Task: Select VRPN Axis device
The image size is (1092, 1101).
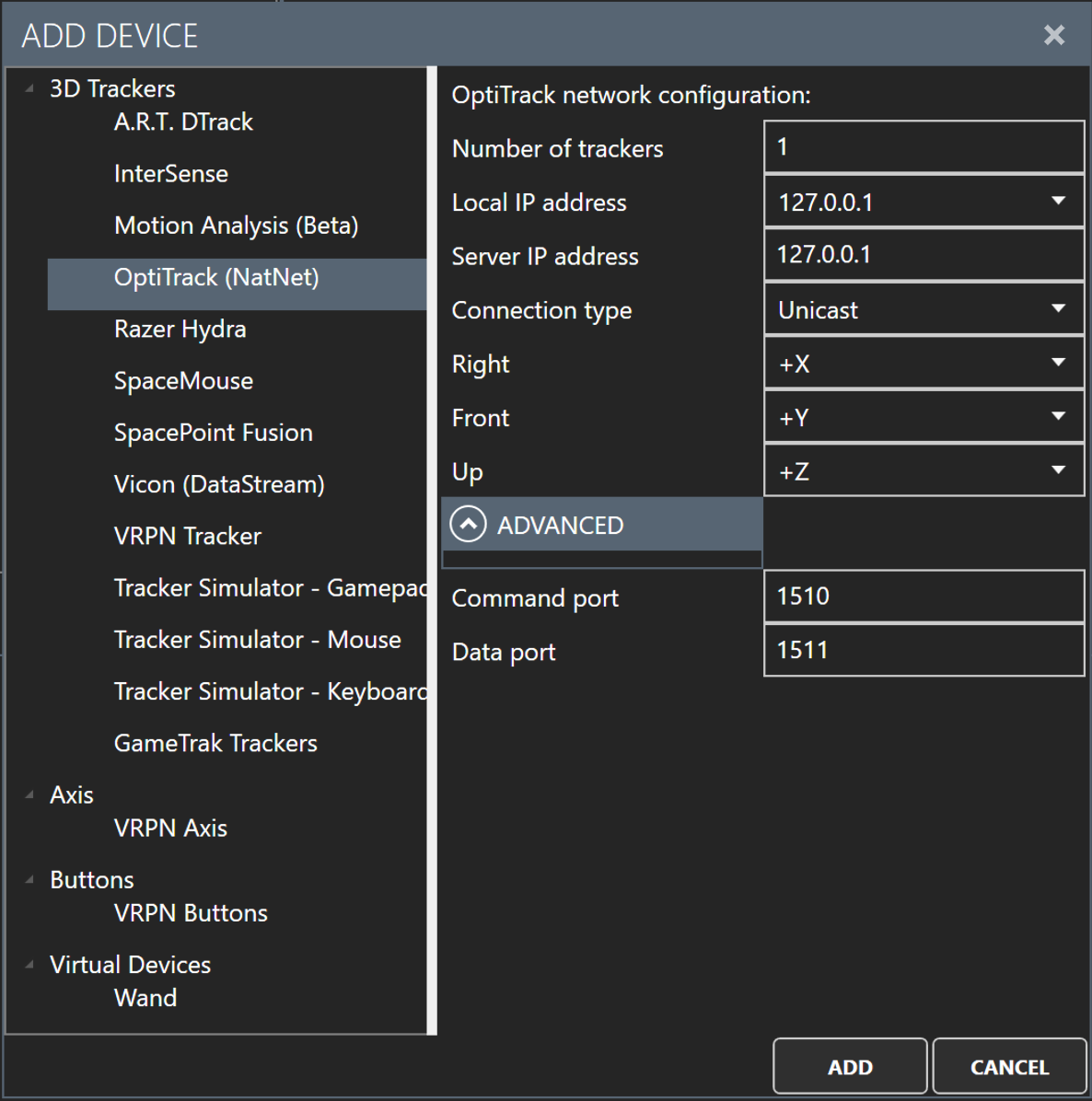Action: pyautogui.click(x=170, y=829)
